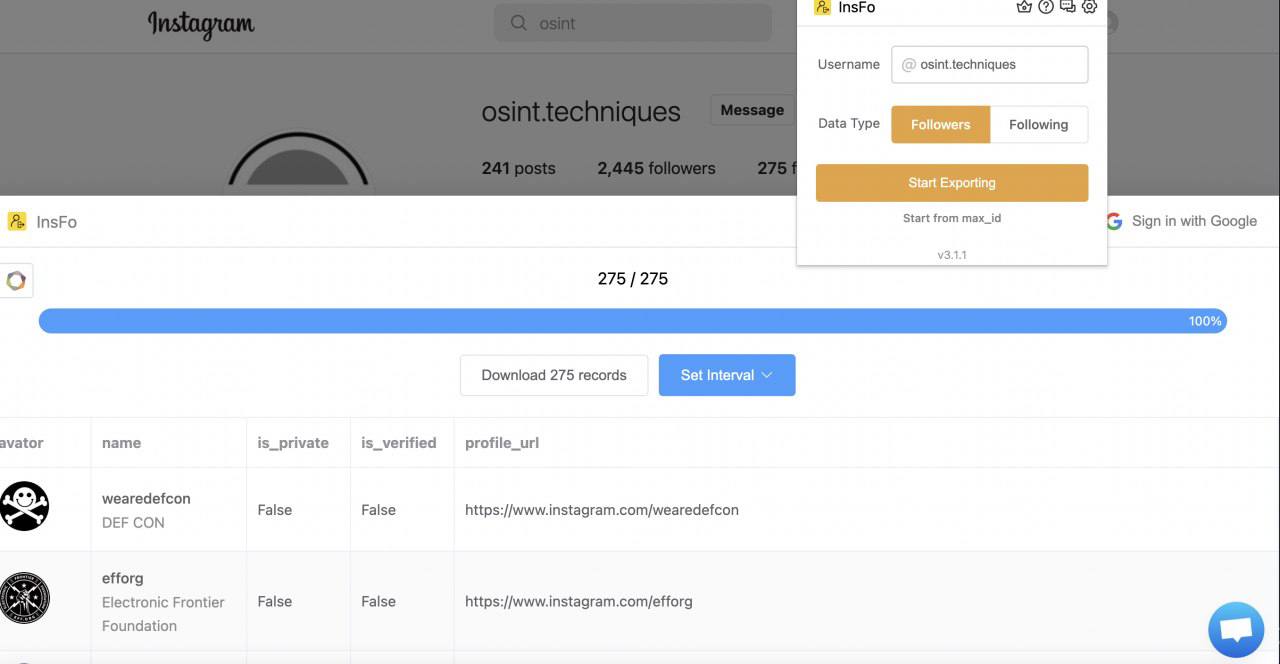Click the 241 posts count

click(518, 168)
